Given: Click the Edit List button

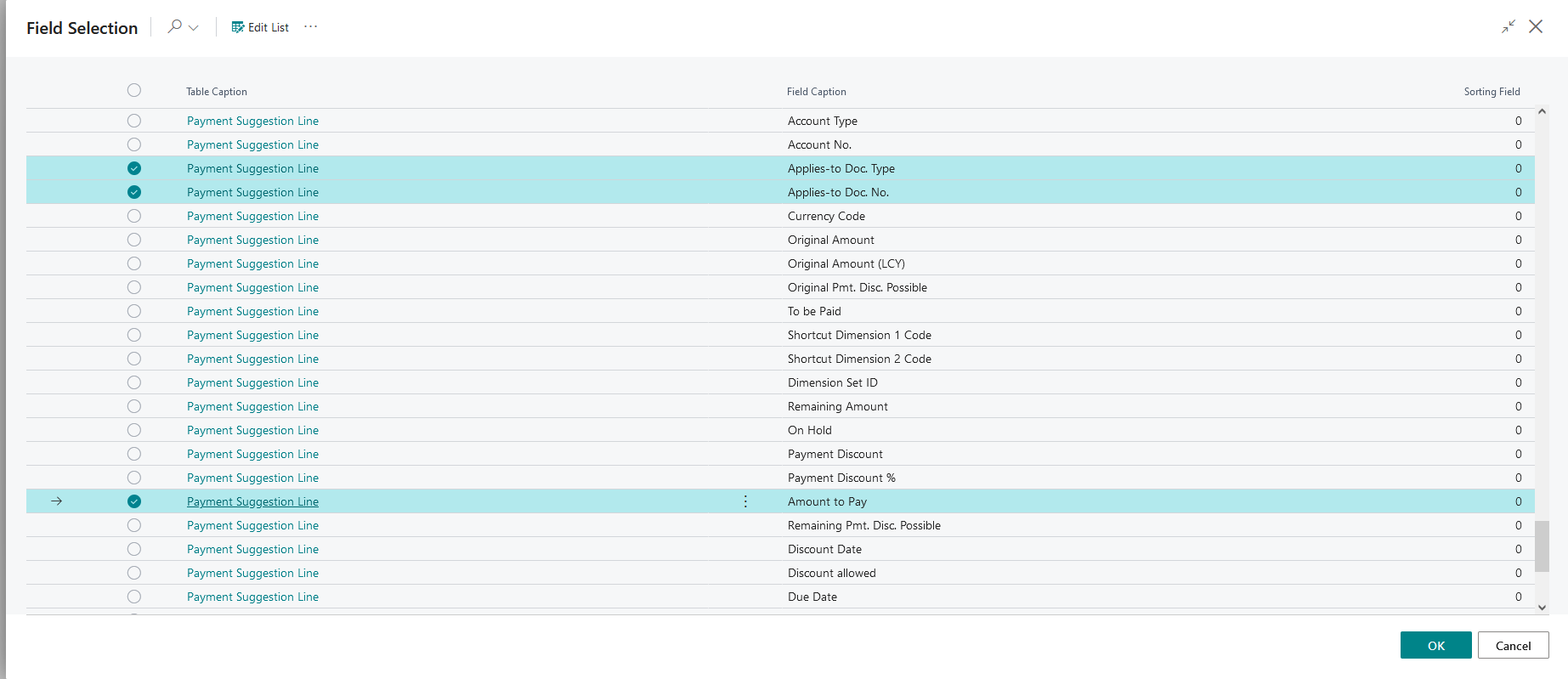Looking at the screenshot, I should click(x=260, y=27).
